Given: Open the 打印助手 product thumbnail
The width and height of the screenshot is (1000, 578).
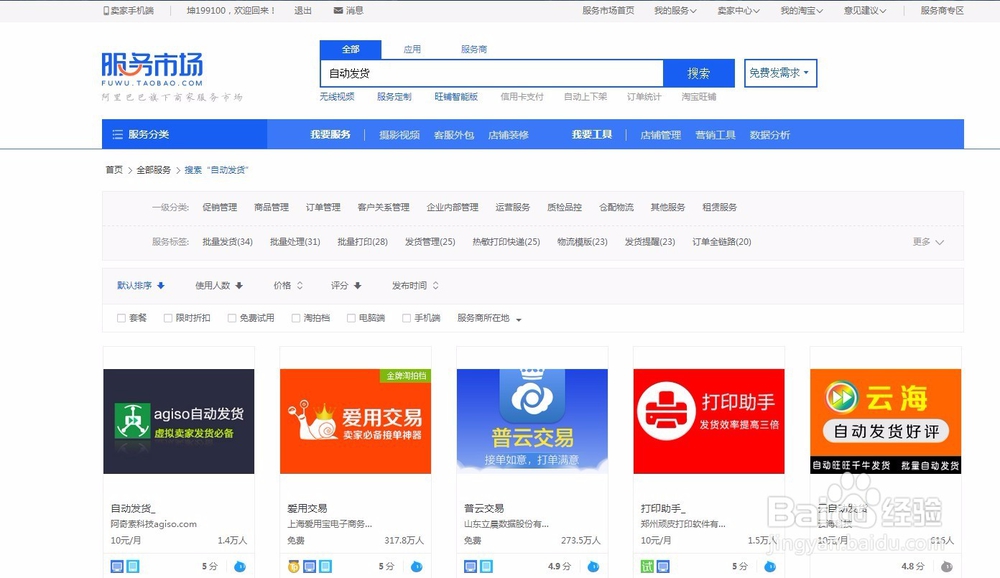Looking at the screenshot, I should pos(709,421).
